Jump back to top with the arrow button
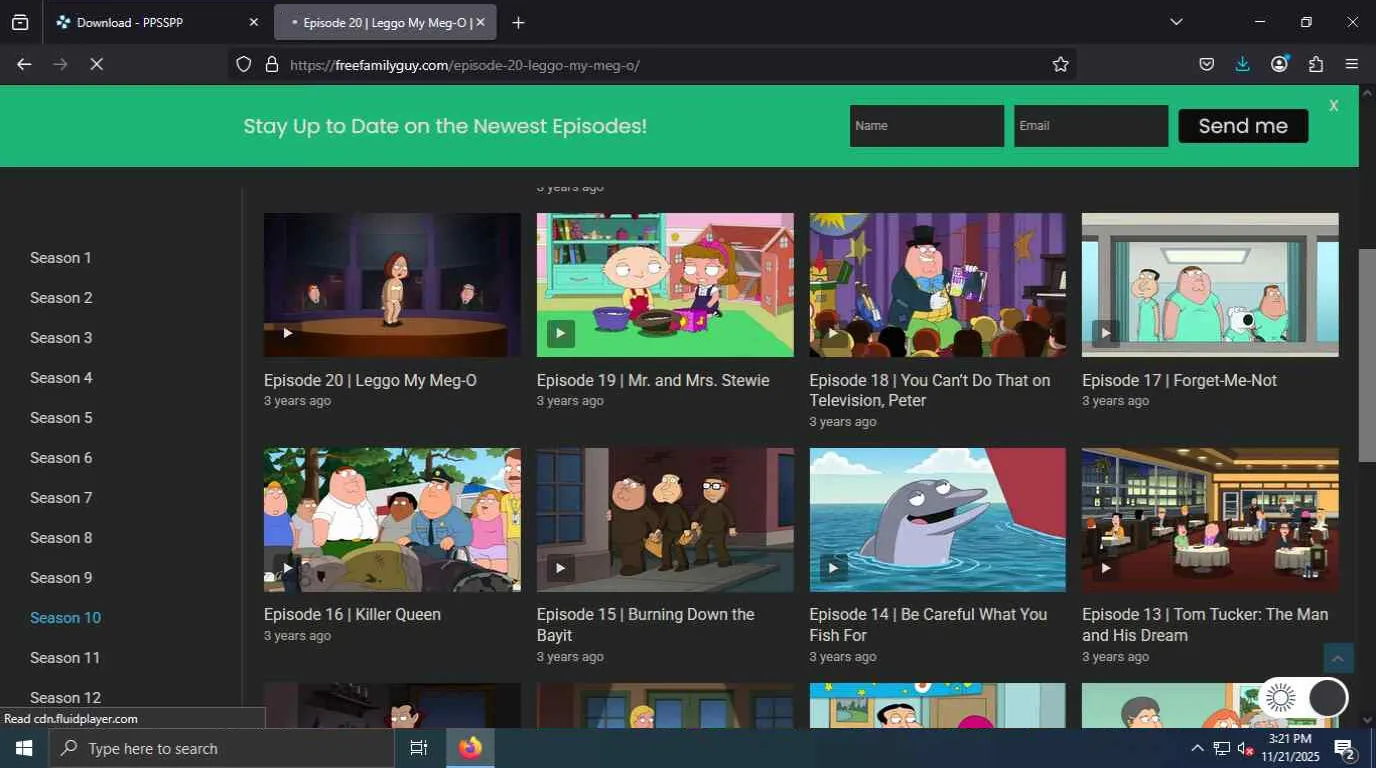This screenshot has height=768, width=1376. 1338,658
